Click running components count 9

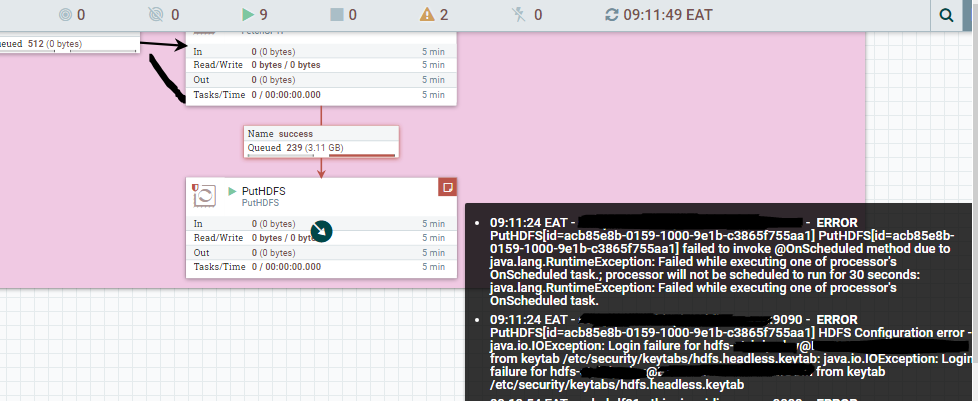click(264, 15)
